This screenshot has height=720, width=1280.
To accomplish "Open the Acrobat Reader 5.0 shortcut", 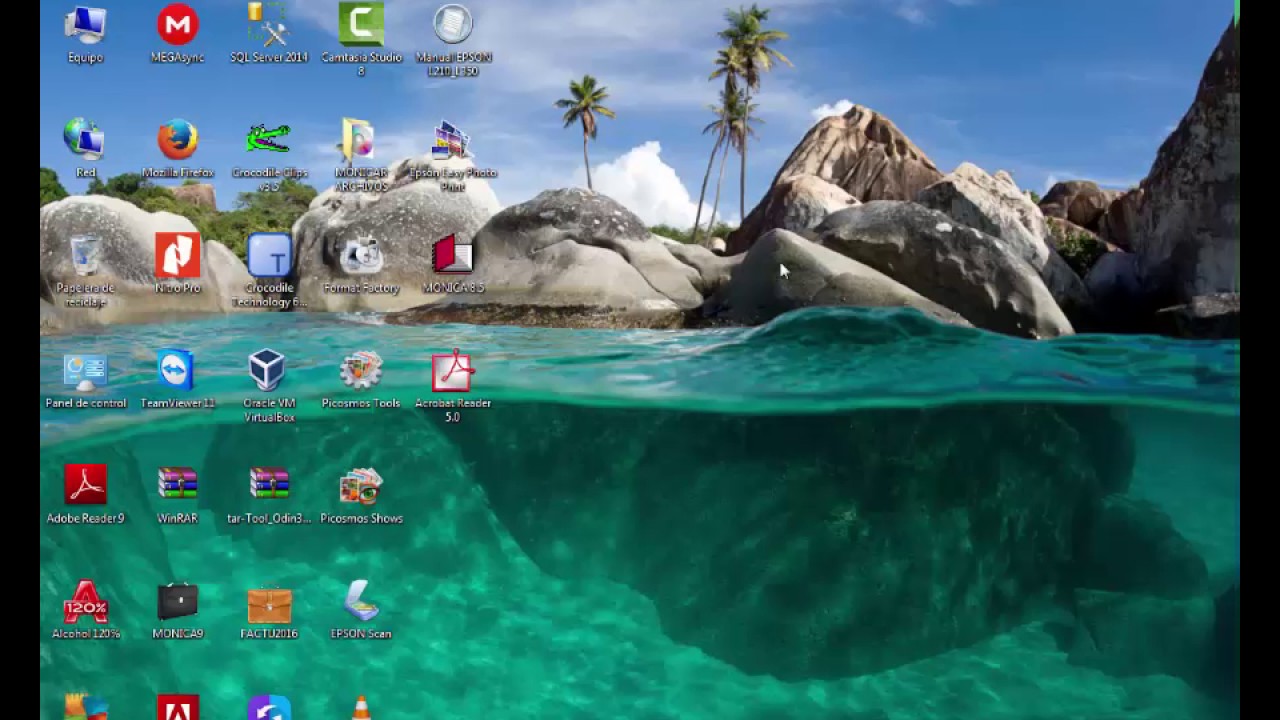I will coord(453,371).
